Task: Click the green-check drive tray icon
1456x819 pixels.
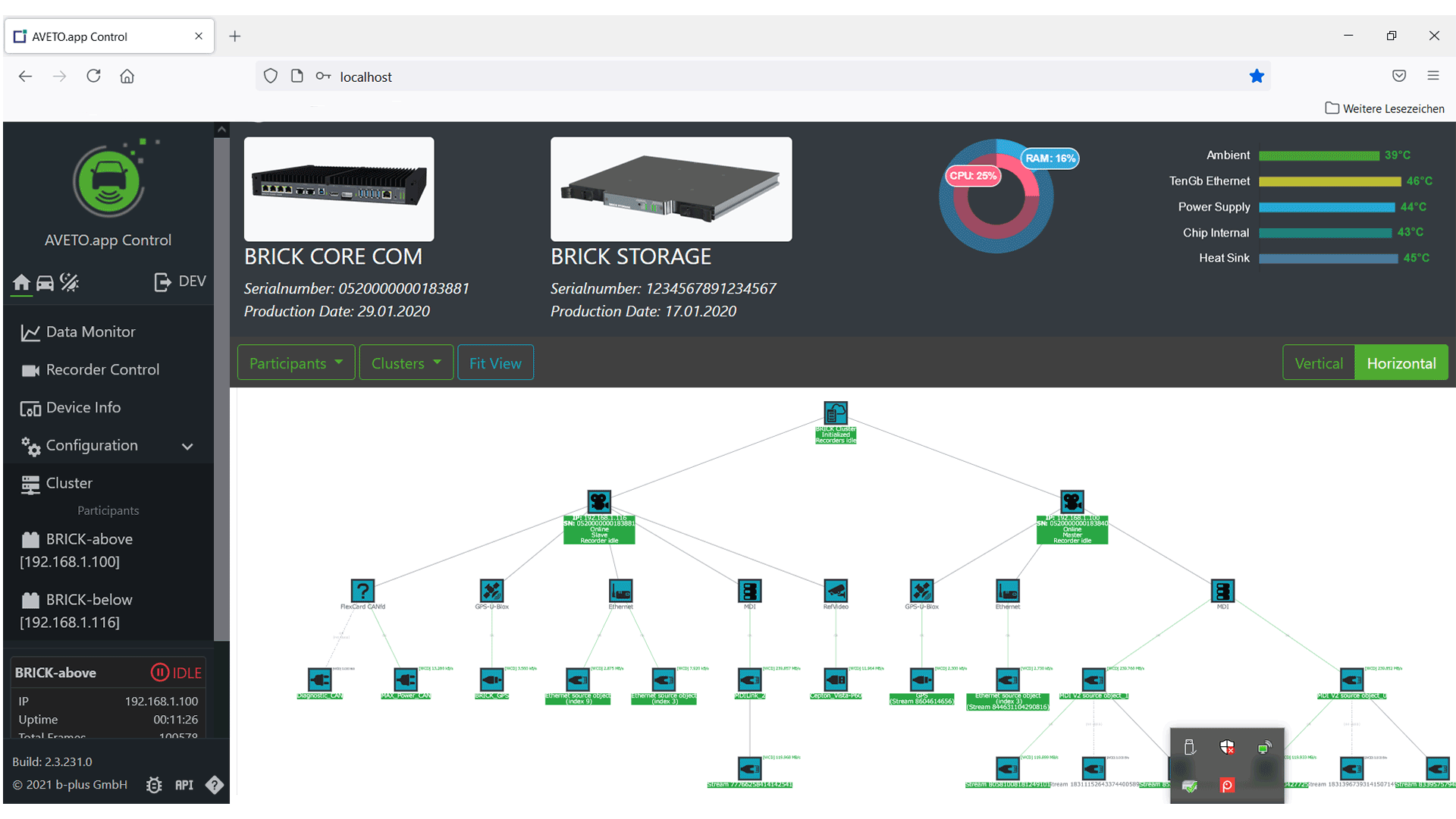Action: pos(1190,786)
